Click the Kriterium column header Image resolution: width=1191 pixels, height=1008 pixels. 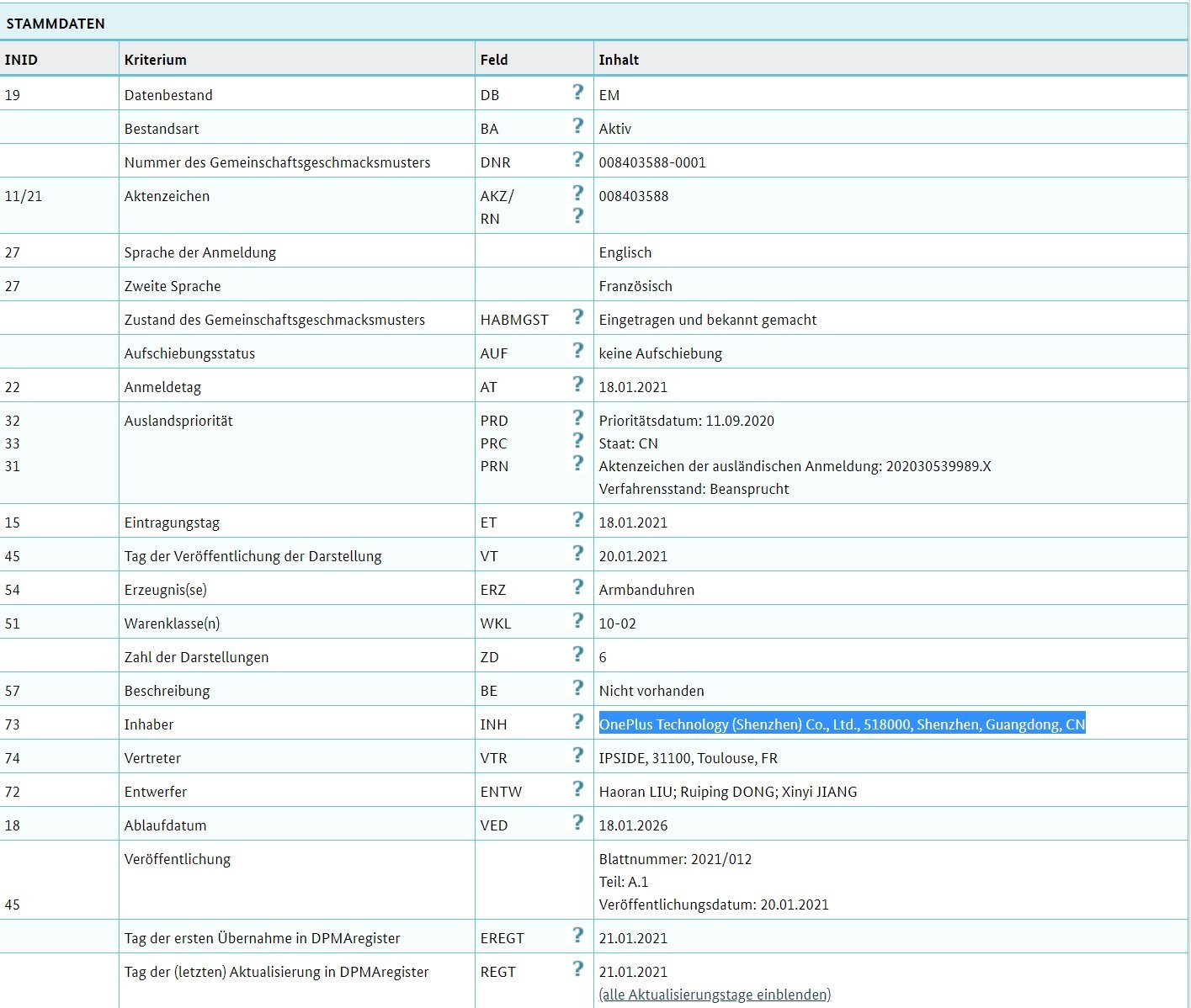(x=156, y=60)
